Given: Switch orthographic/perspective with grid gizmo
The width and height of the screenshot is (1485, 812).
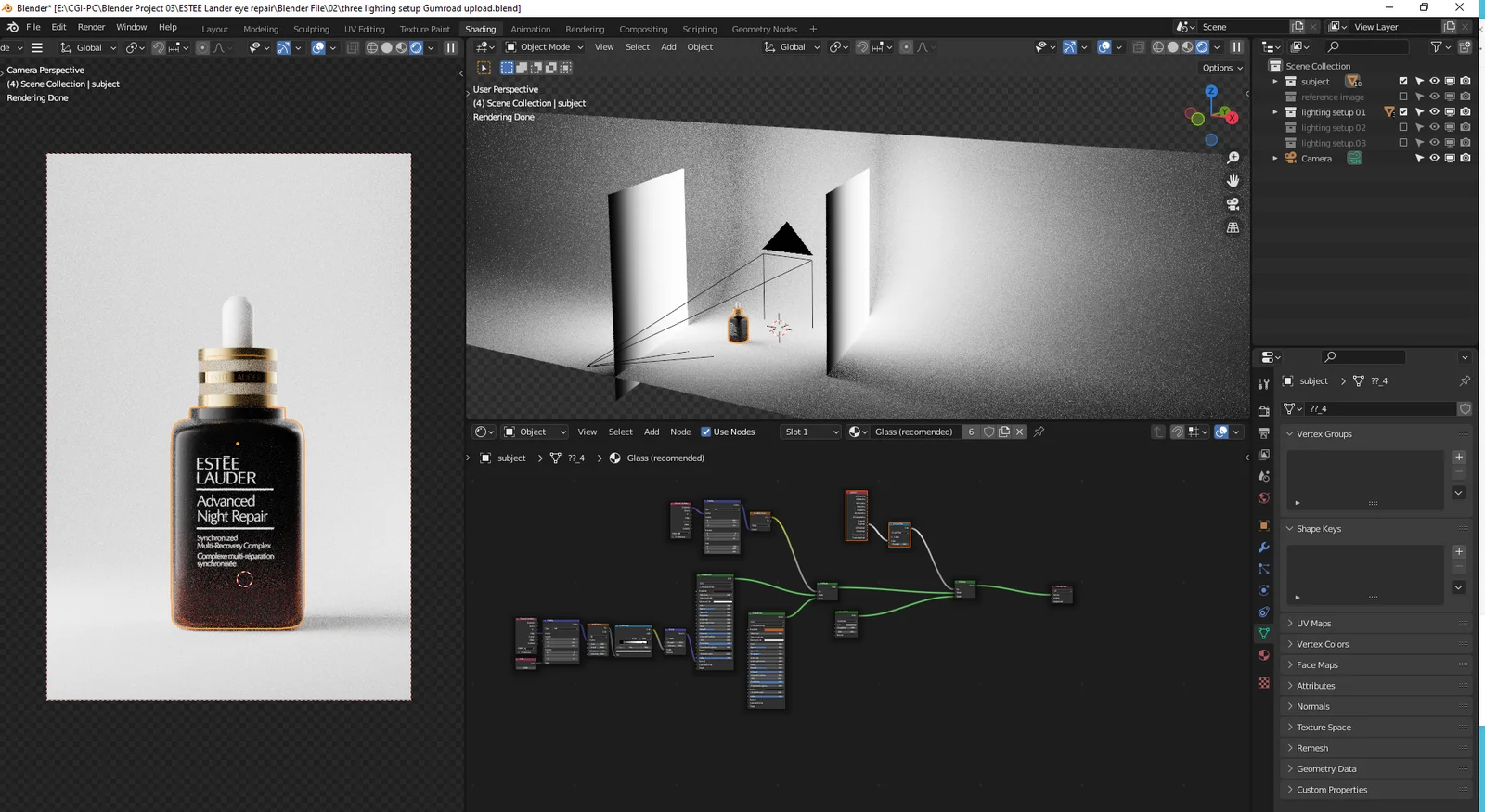Looking at the screenshot, I should pyautogui.click(x=1233, y=227).
